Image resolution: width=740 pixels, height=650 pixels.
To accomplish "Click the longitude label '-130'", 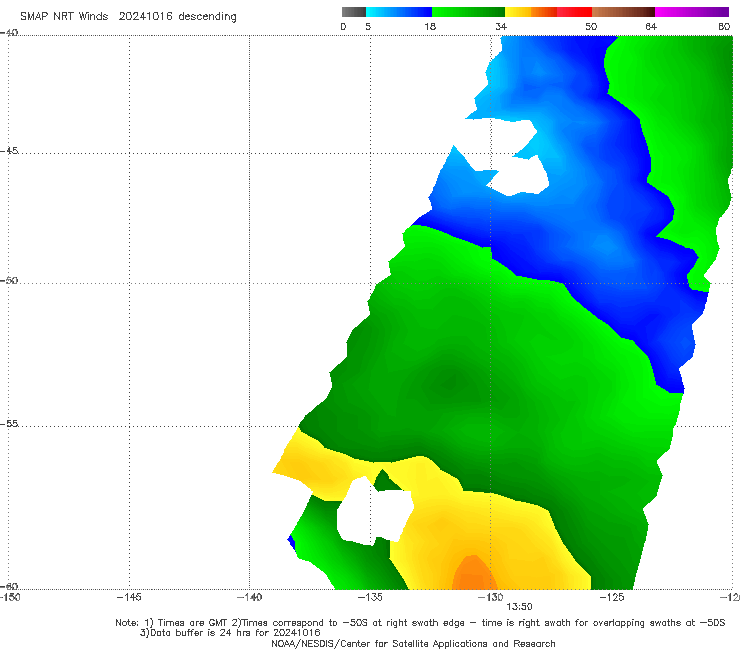I will [491, 597].
